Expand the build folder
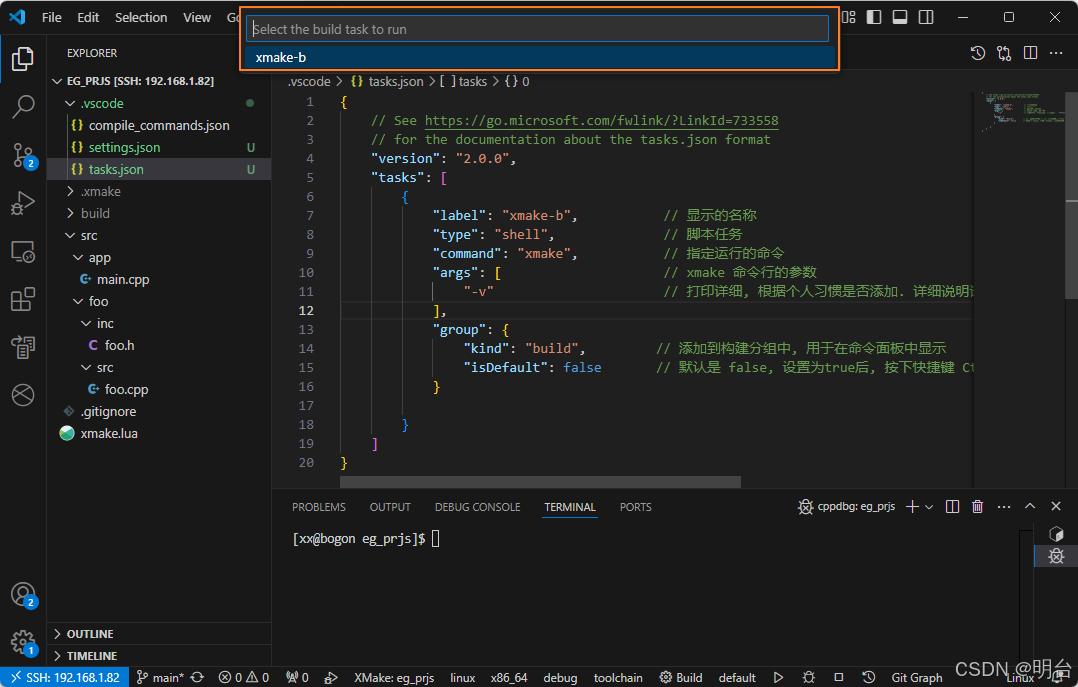This screenshot has width=1078, height=687. [x=69, y=213]
